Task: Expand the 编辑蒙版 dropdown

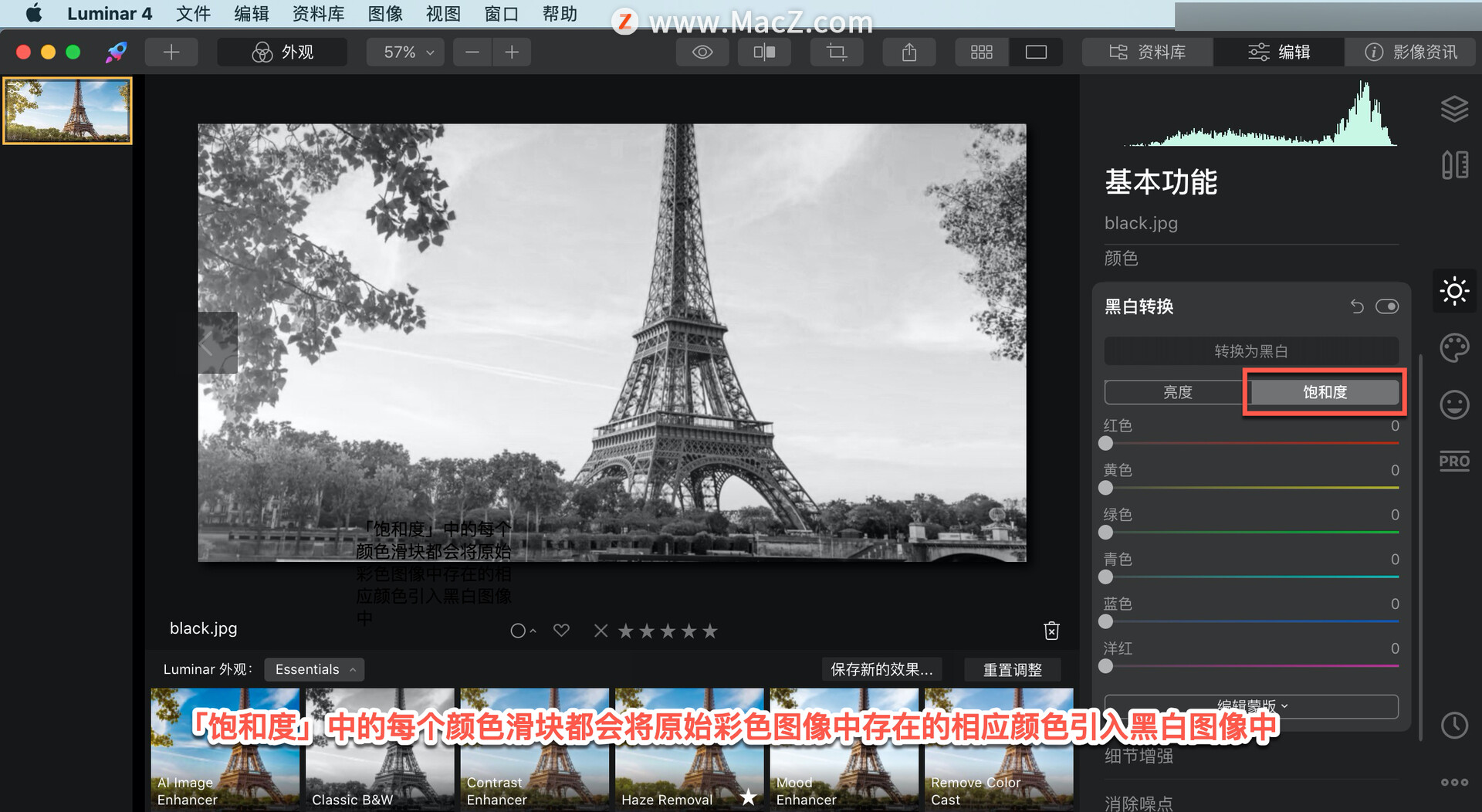Action: (1250, 705)
